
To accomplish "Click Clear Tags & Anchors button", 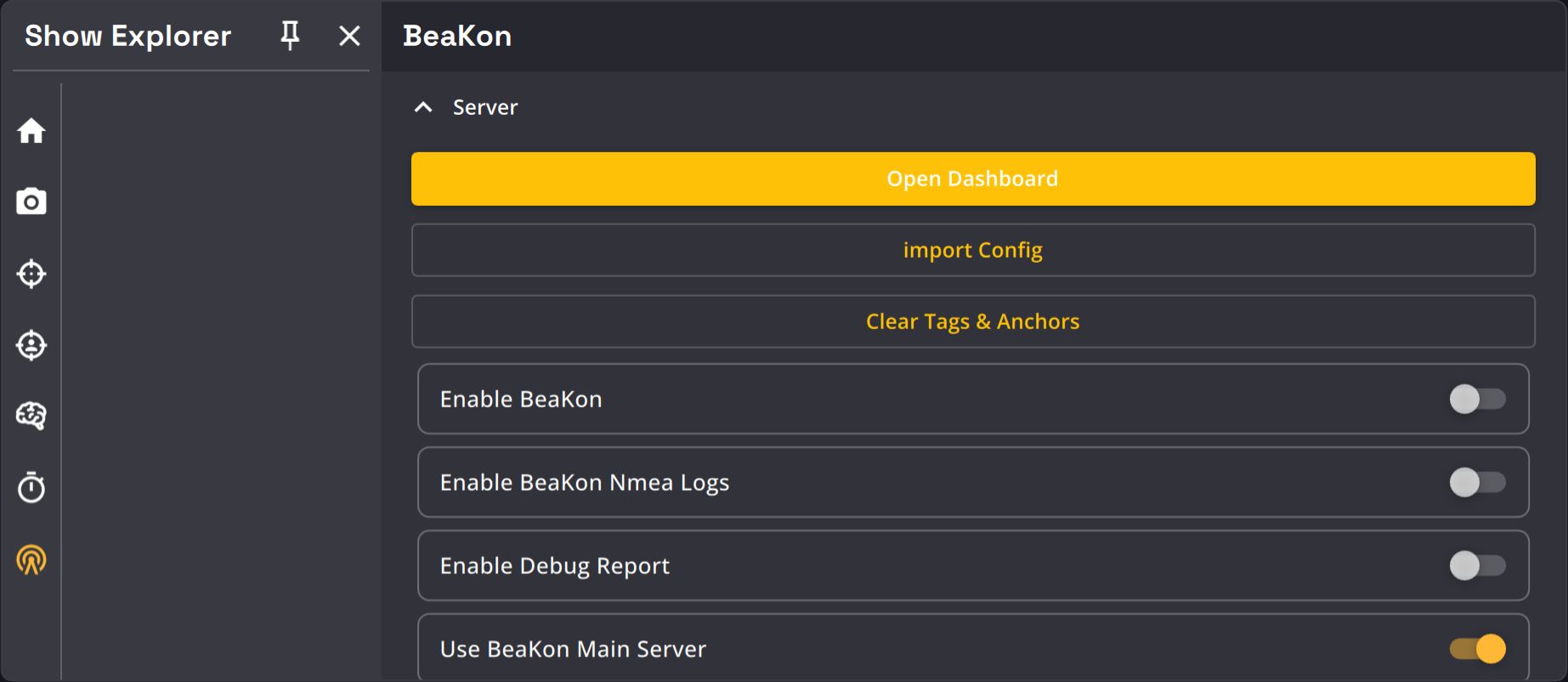I will point(973,321).
